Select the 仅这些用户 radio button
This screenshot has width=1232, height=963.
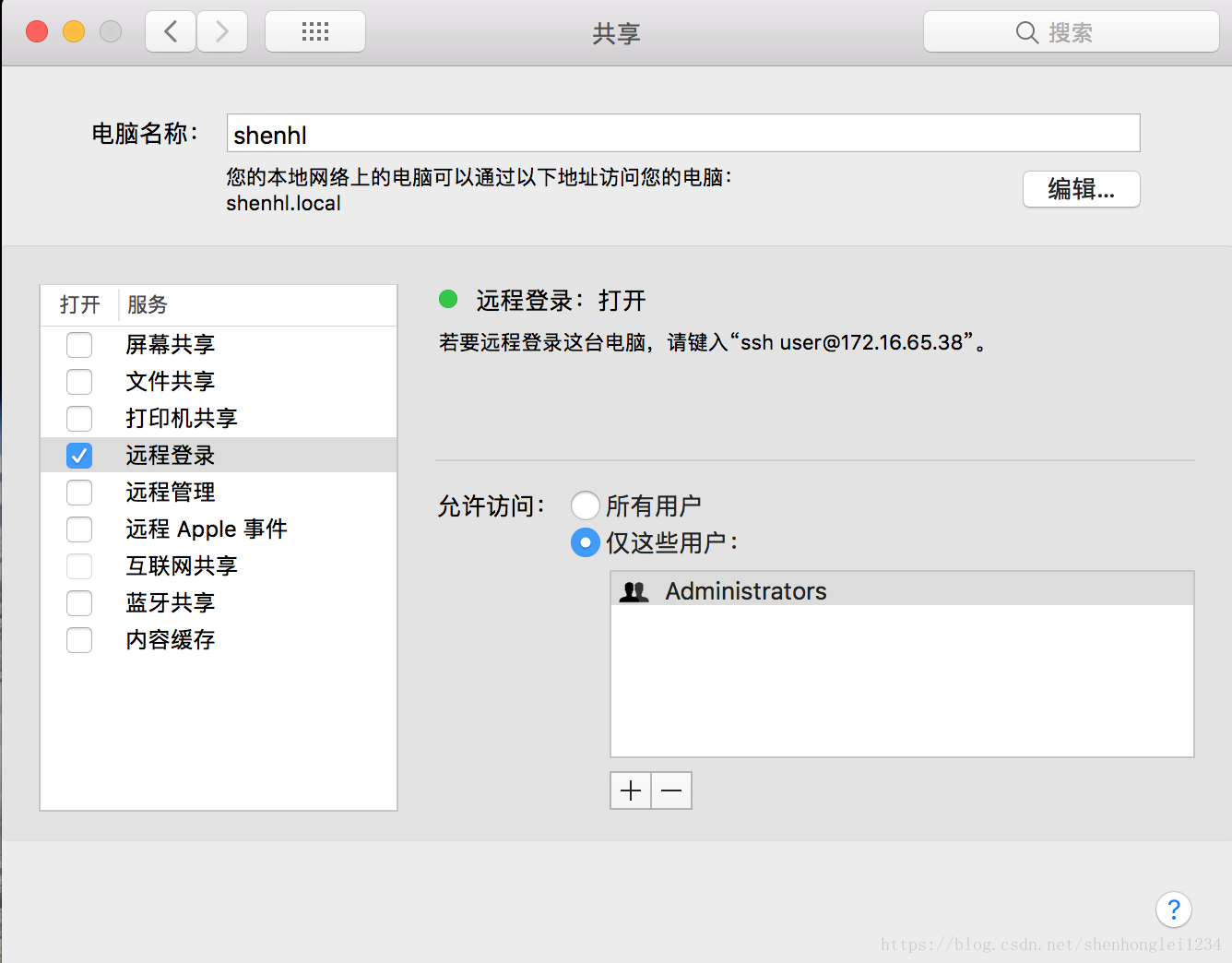[x=586, y=542]
